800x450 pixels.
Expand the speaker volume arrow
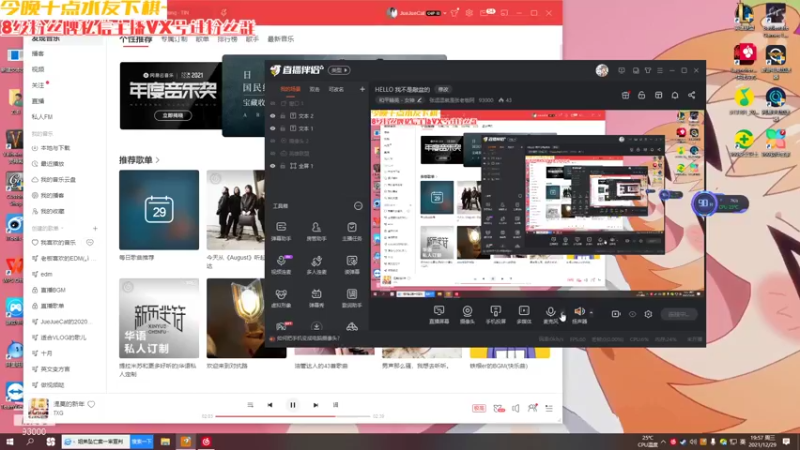coord(591,312)
